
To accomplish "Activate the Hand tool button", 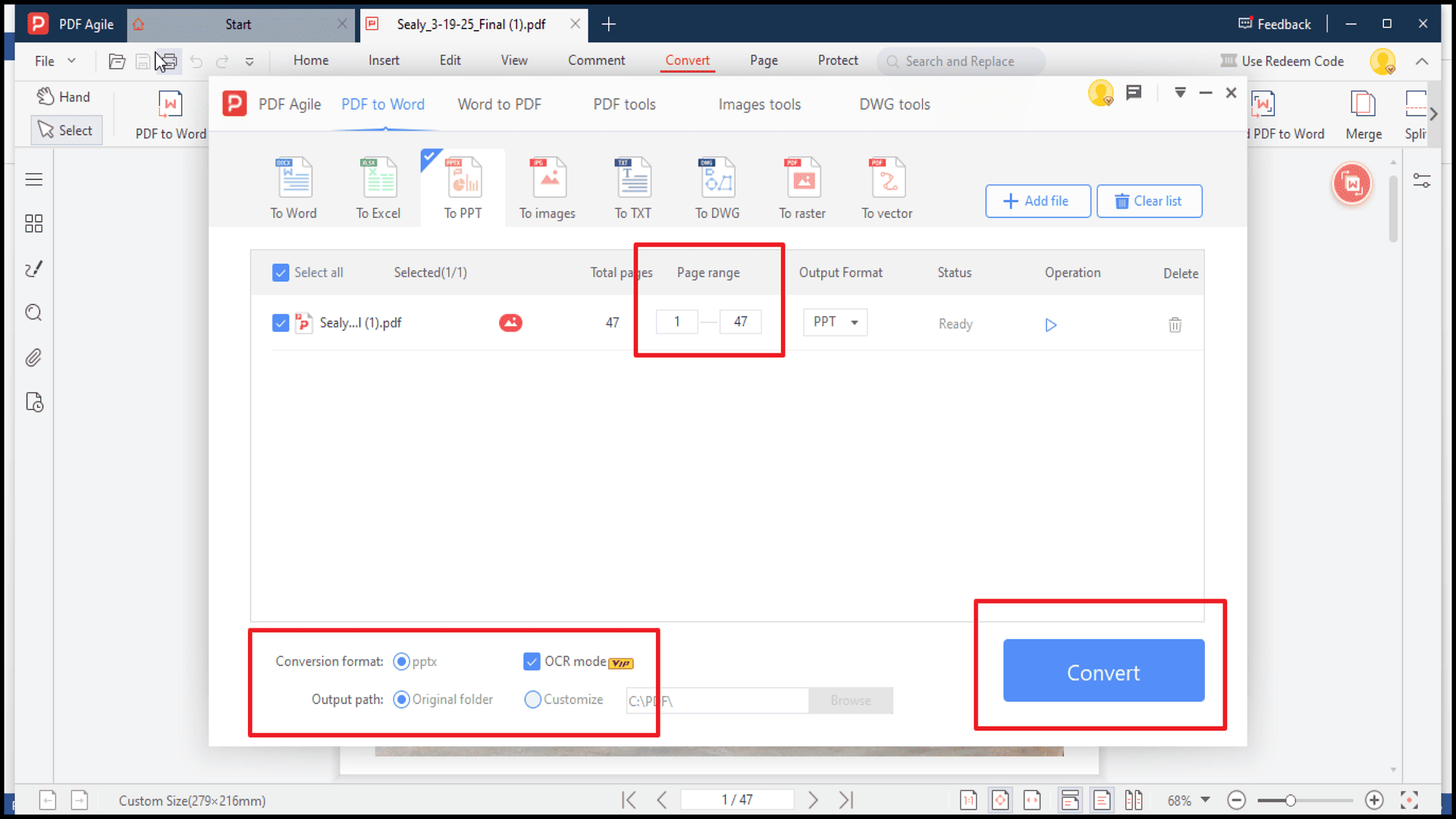I will click(x=65, y=97).
